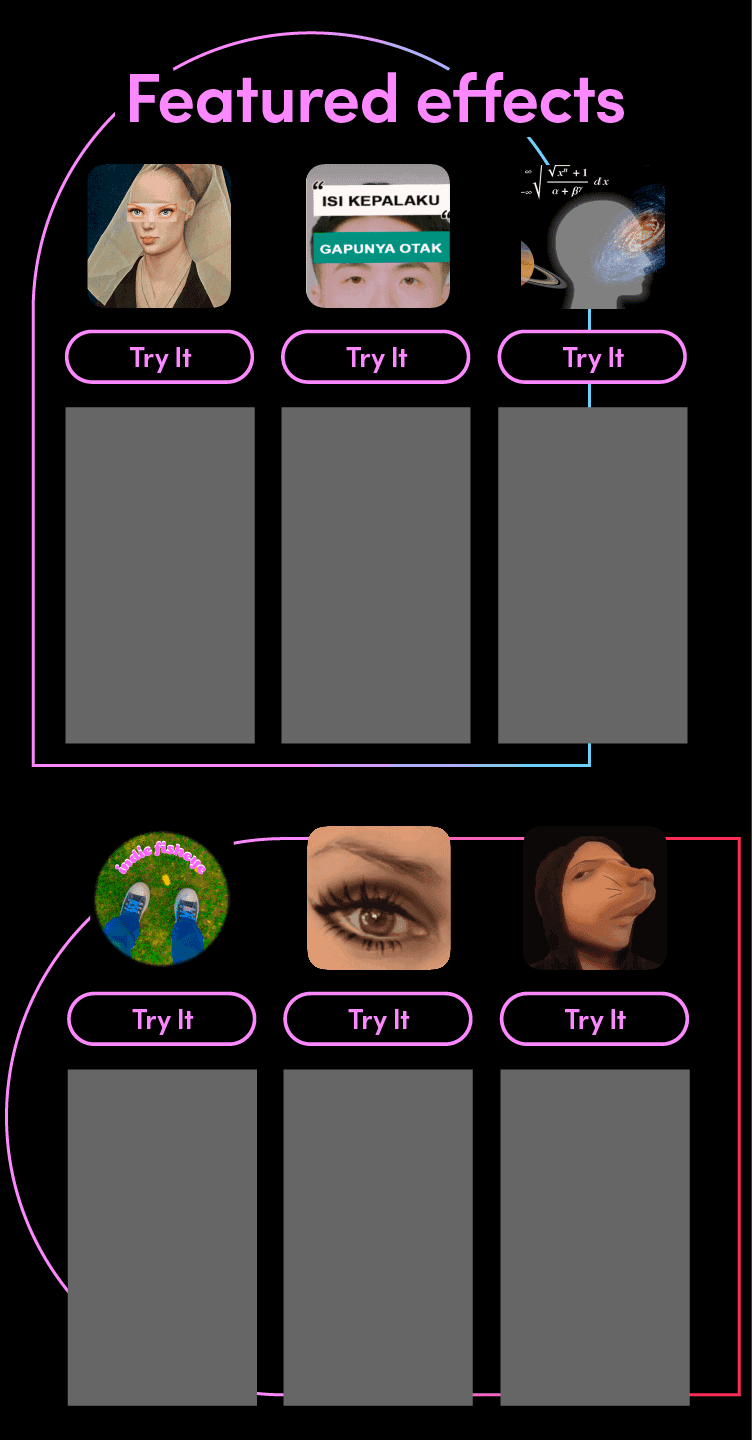The image size is (752, 1440).
Task: Click Try It under the close-up eye effect
Action: 378,1019
